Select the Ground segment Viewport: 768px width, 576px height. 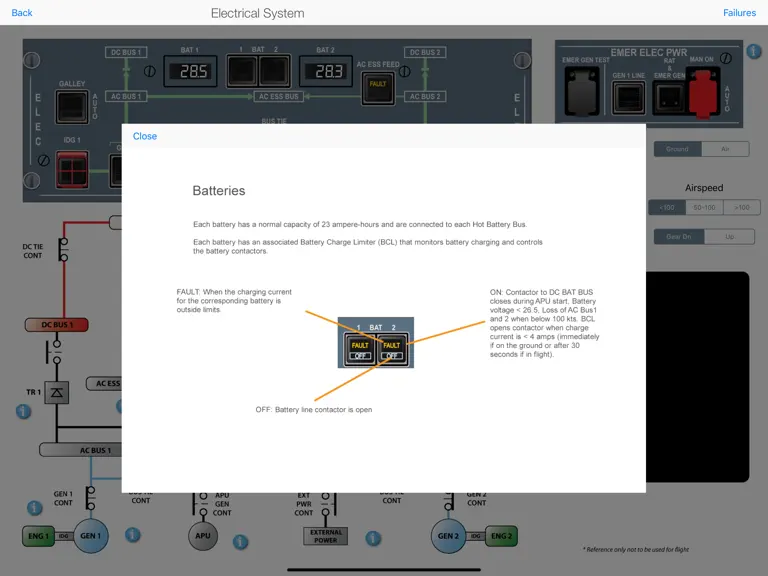click(677, 149)
